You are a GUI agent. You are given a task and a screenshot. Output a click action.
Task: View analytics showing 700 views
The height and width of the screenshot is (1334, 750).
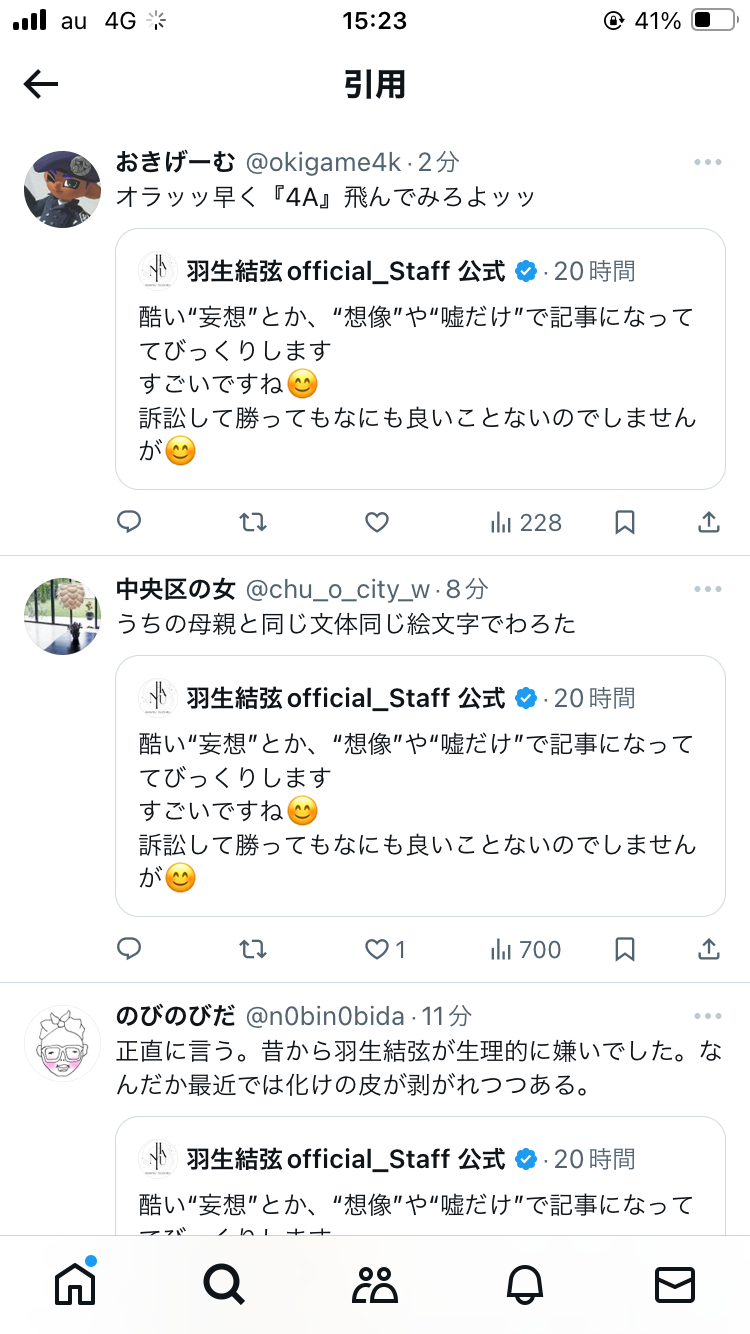(x=526, y=949)
